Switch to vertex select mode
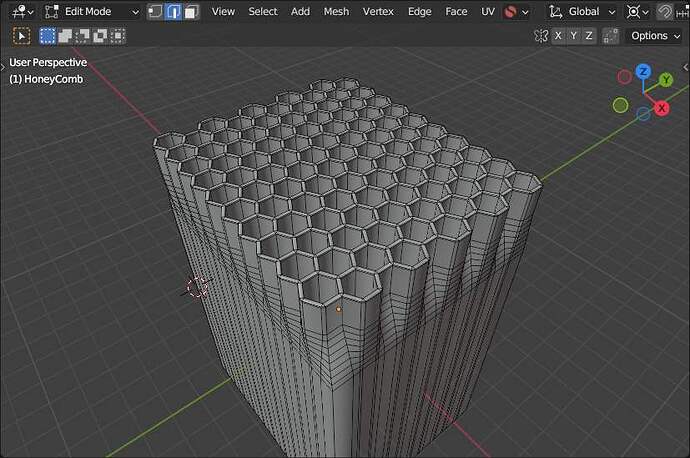The height and width of the screenshot is (458, 690). point(154,11)
